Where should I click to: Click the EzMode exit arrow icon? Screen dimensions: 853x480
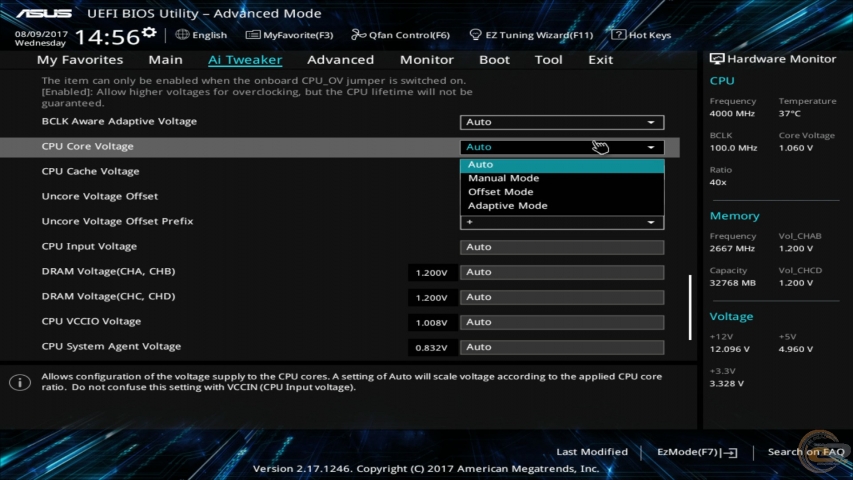click(x=730, y=452)
